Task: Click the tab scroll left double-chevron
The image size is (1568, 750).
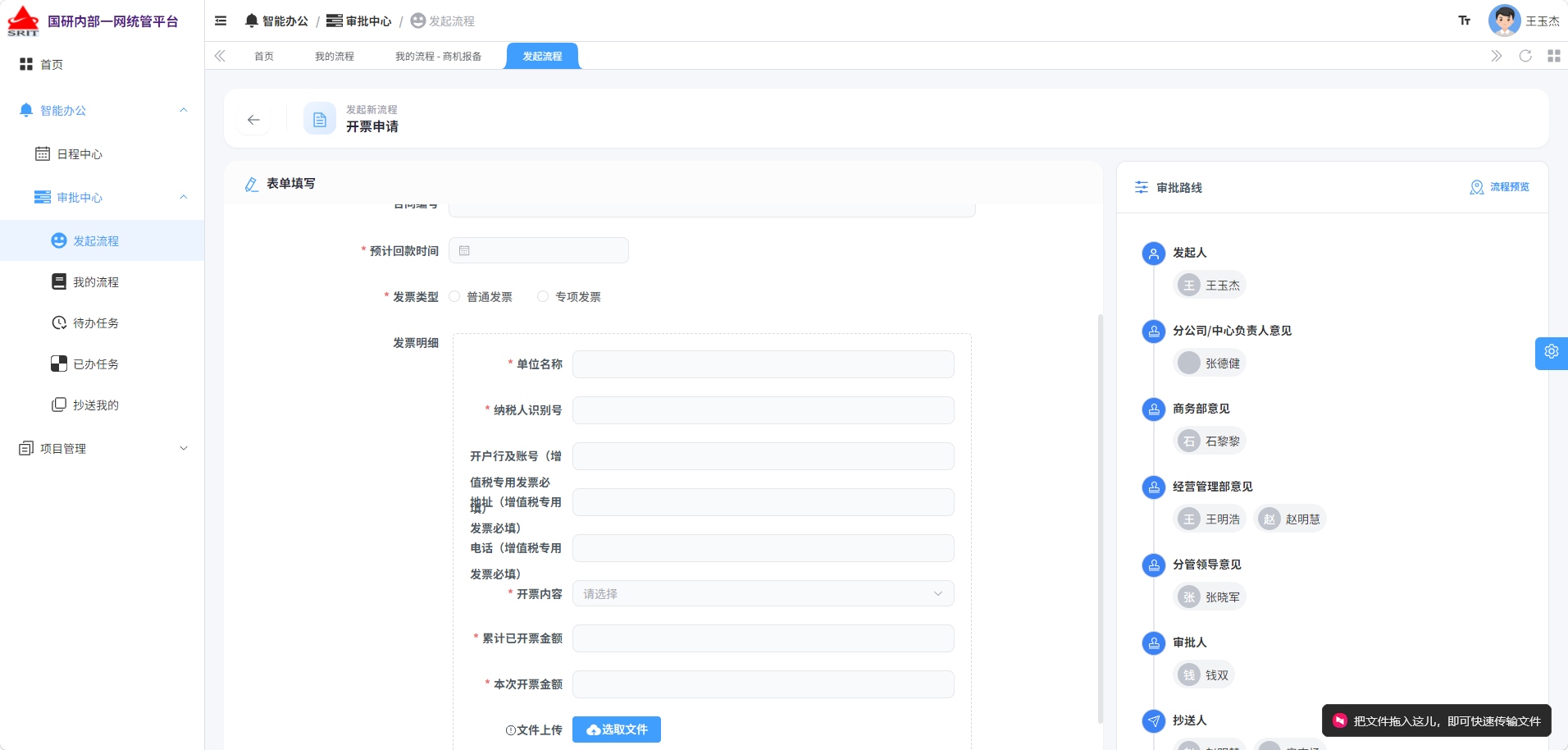Action: (220, 56)
